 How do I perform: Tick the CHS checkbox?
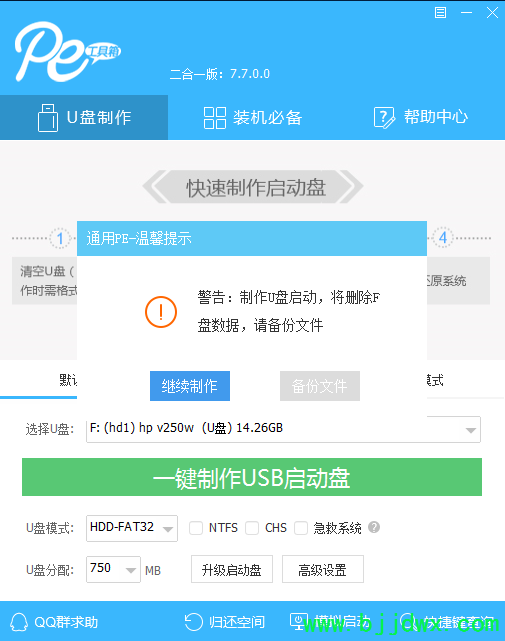pyautogui.click(x=252, y=528)
